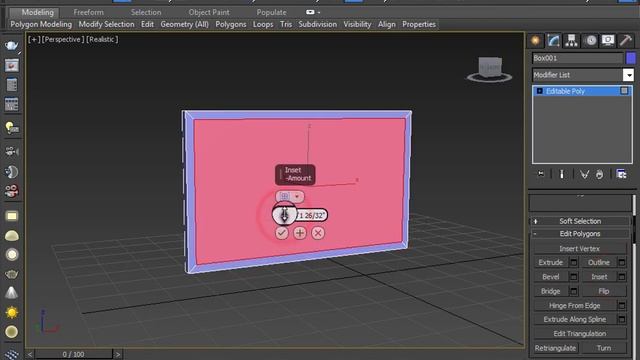Collapse the Edit Polygons rollout
This screenshot has height=360, width=640.
tap(580, 233)
